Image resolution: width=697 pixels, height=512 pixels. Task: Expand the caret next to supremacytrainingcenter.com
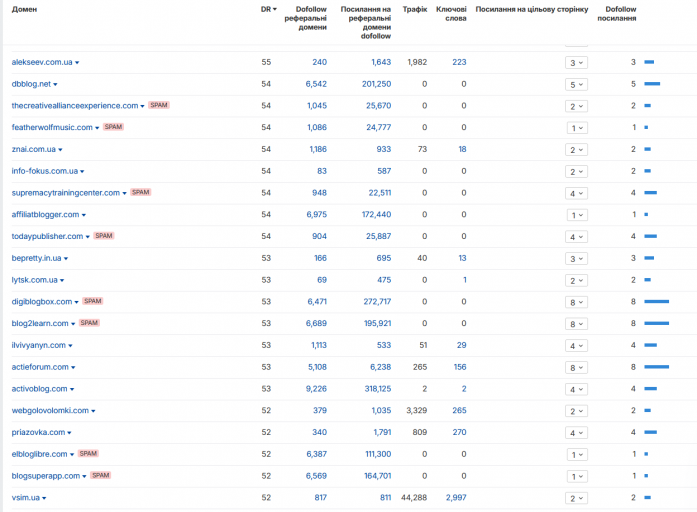124,193
